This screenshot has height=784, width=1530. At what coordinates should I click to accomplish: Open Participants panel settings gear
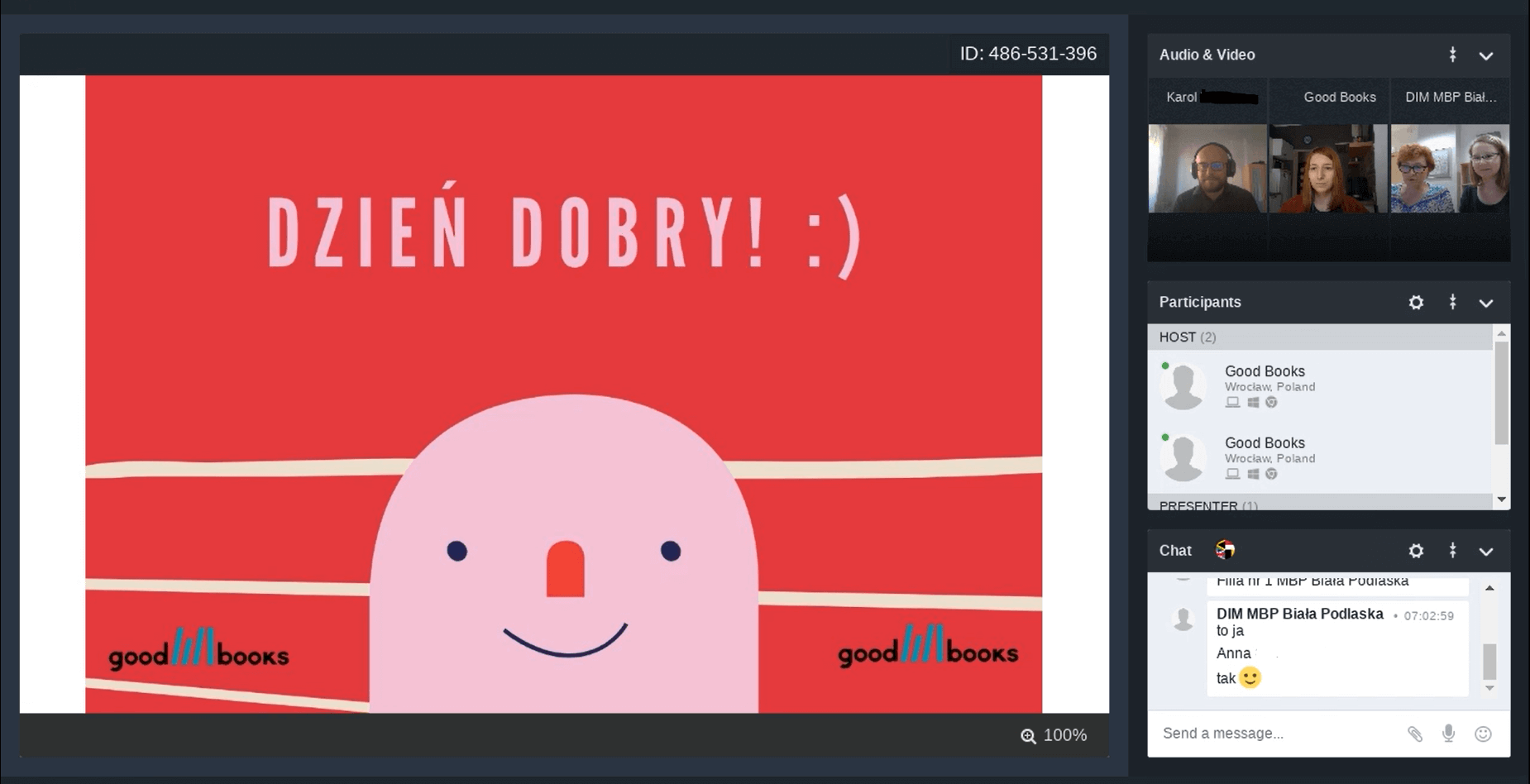pos(1416,303)
